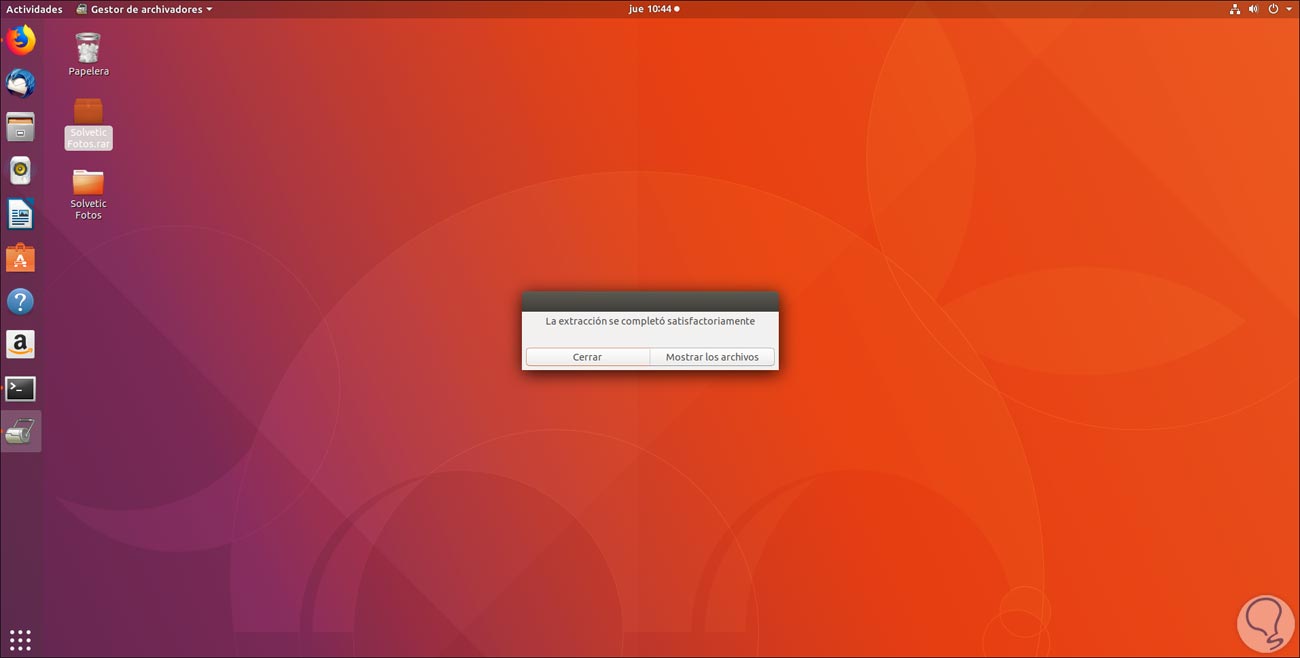Click the extraction dialog title bar
The width and height of the screenshot is (1300, 658).
click(650, 301)
